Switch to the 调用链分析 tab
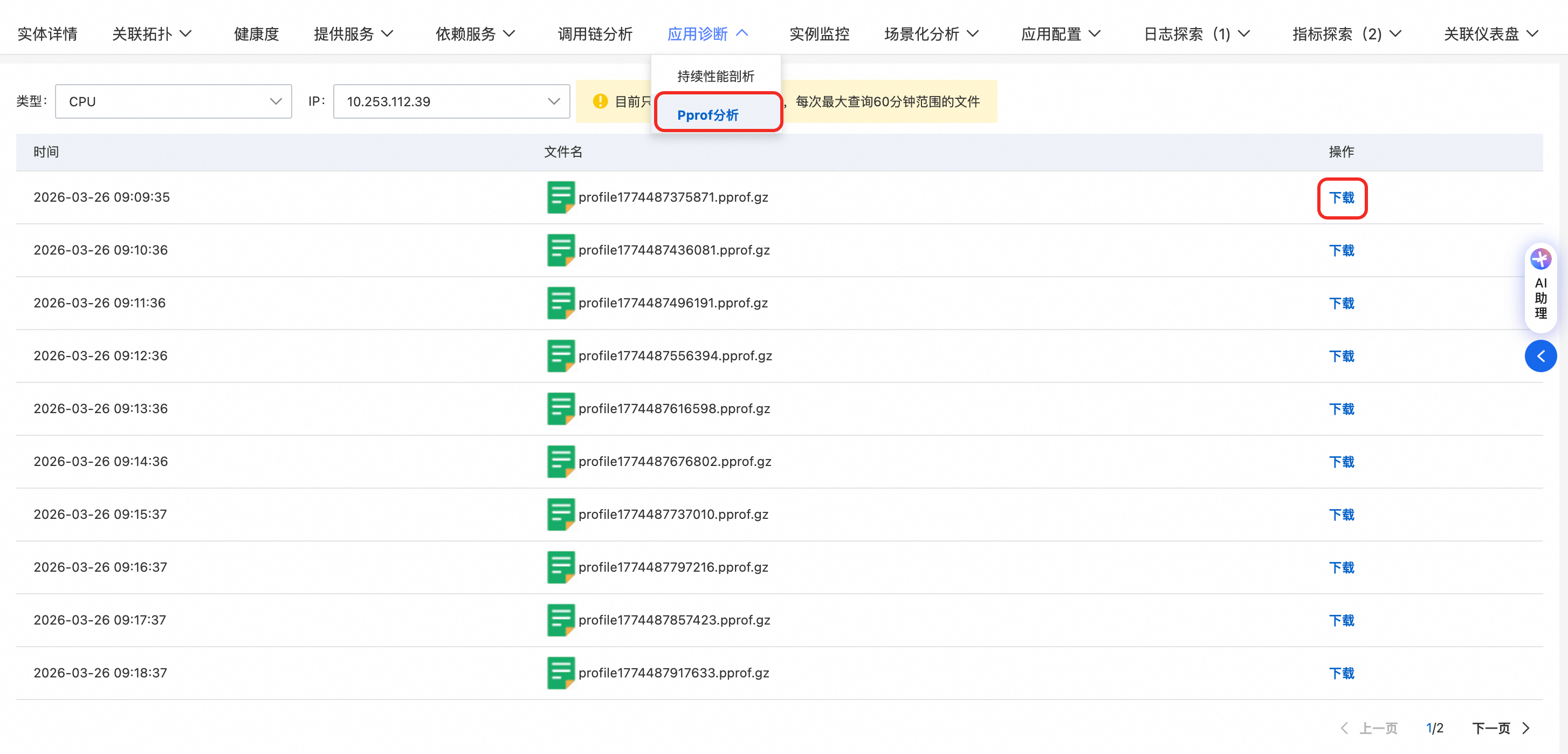The height and width of the screenshot is (754, 1568). (595, 33)
